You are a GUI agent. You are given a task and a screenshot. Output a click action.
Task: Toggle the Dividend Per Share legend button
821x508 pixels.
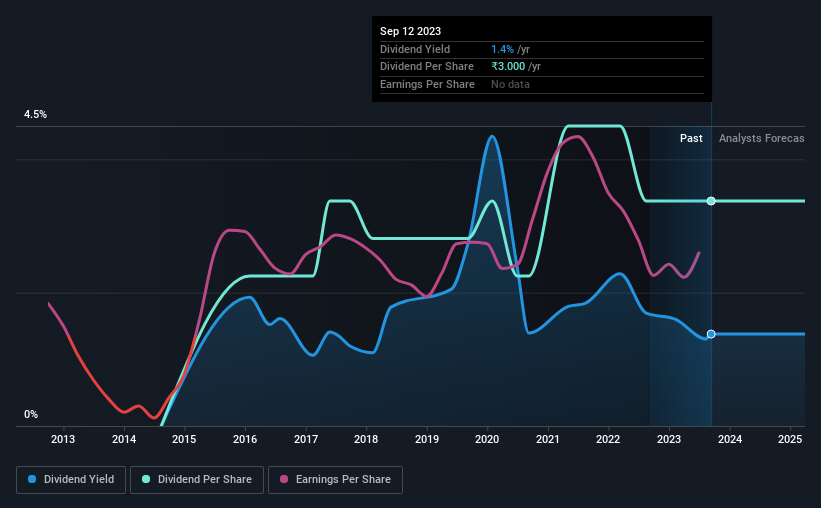click(197, 480)
